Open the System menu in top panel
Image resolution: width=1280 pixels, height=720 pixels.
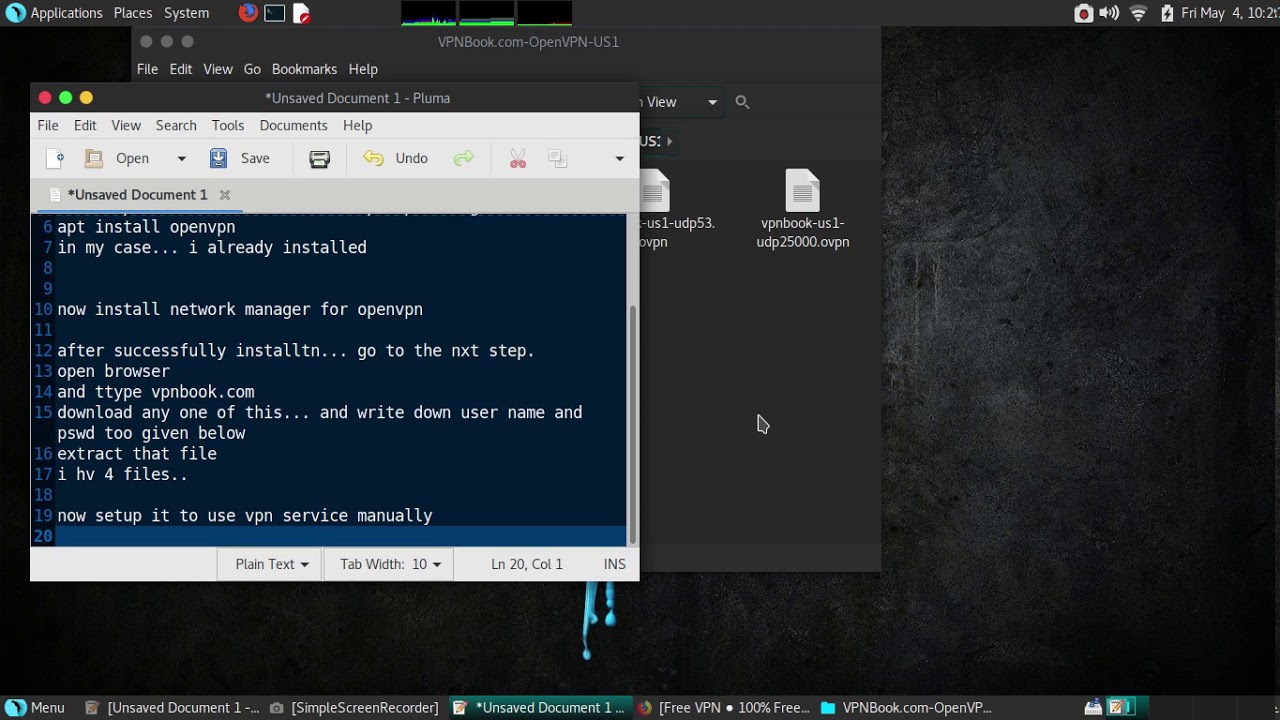186,13
